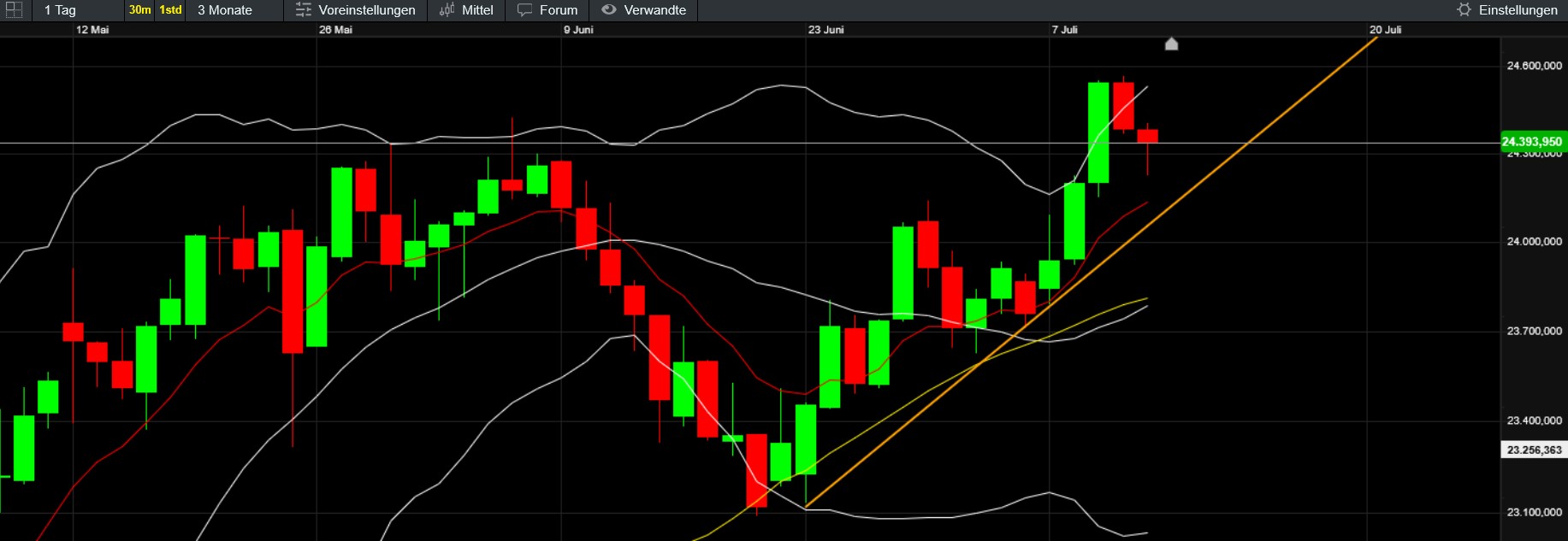Open the Voreinstellungen menu

click(366, 10)
